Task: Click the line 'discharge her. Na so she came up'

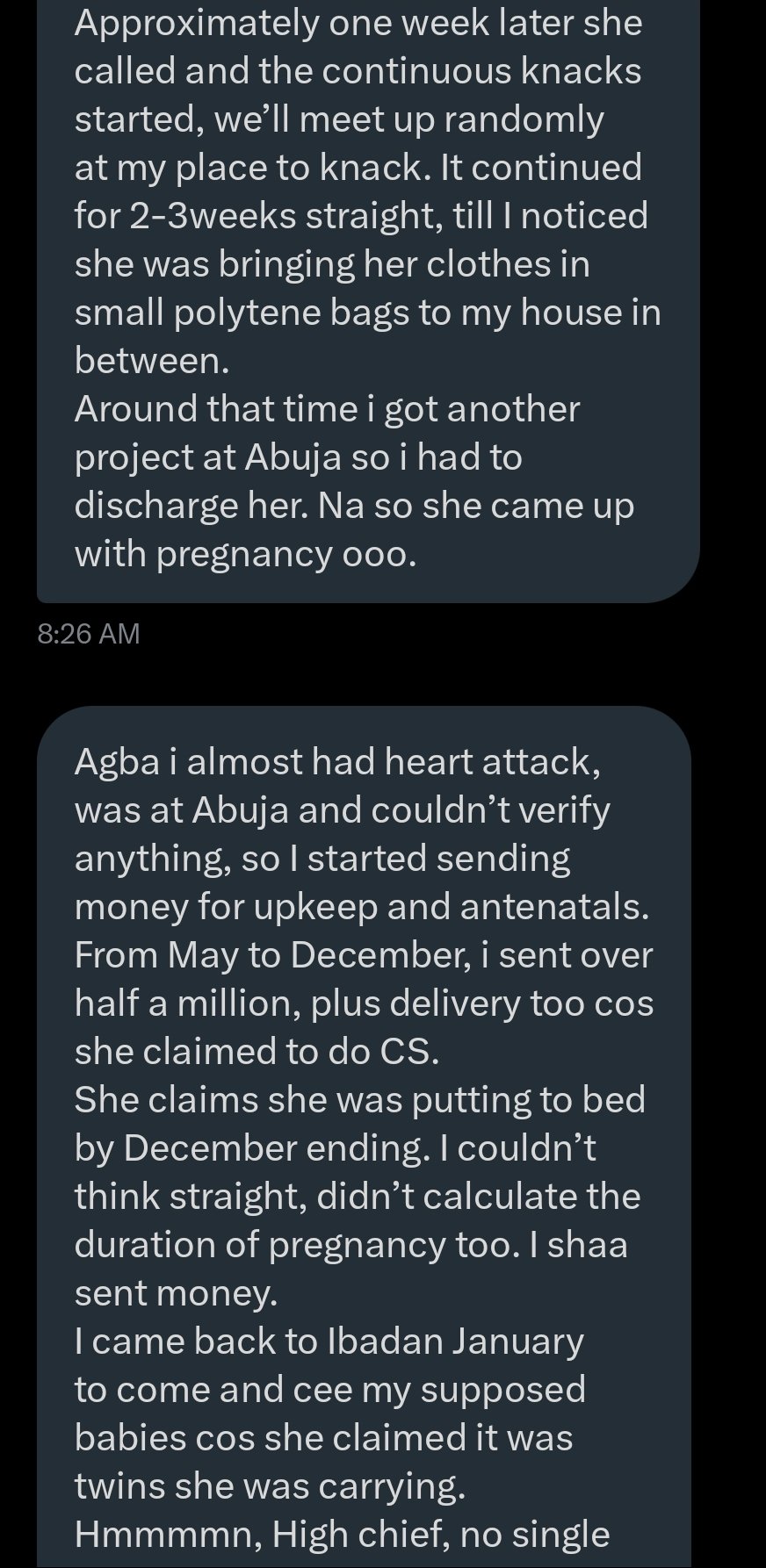Action: 354,506
